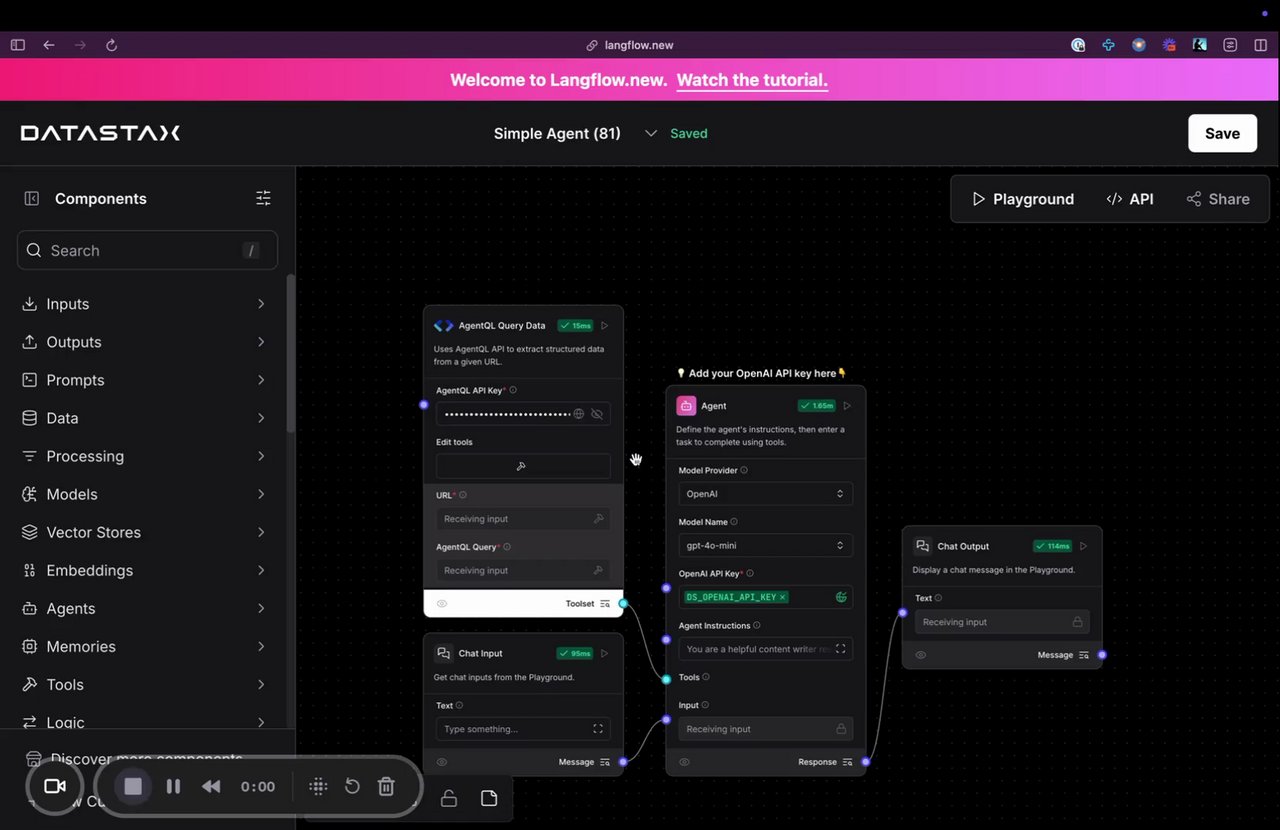The width and height of the screenshot is (1280, 830).
Task: Run the Agent component play icon
Action: point(847,406)
